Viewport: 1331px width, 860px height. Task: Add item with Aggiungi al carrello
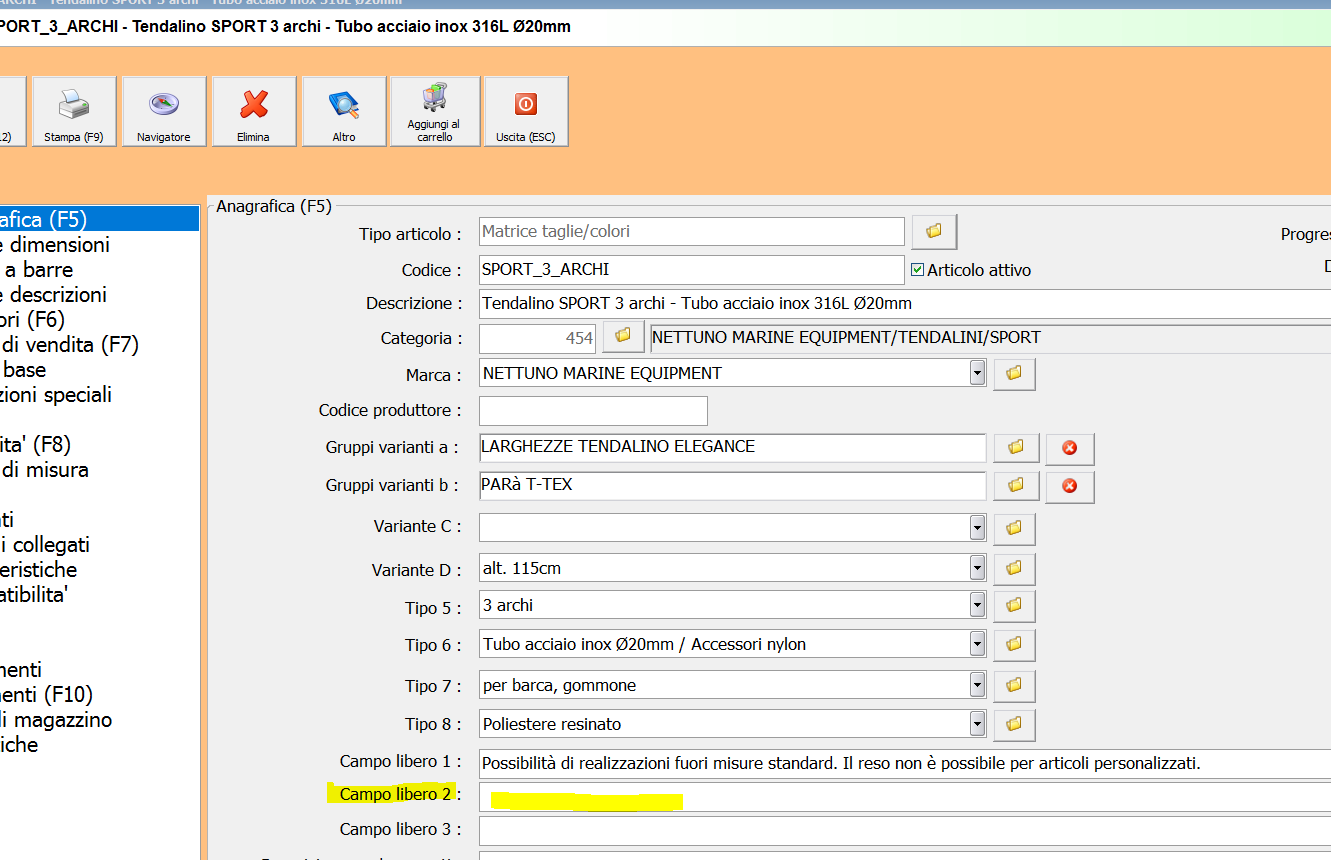click(x=435, y=111)
